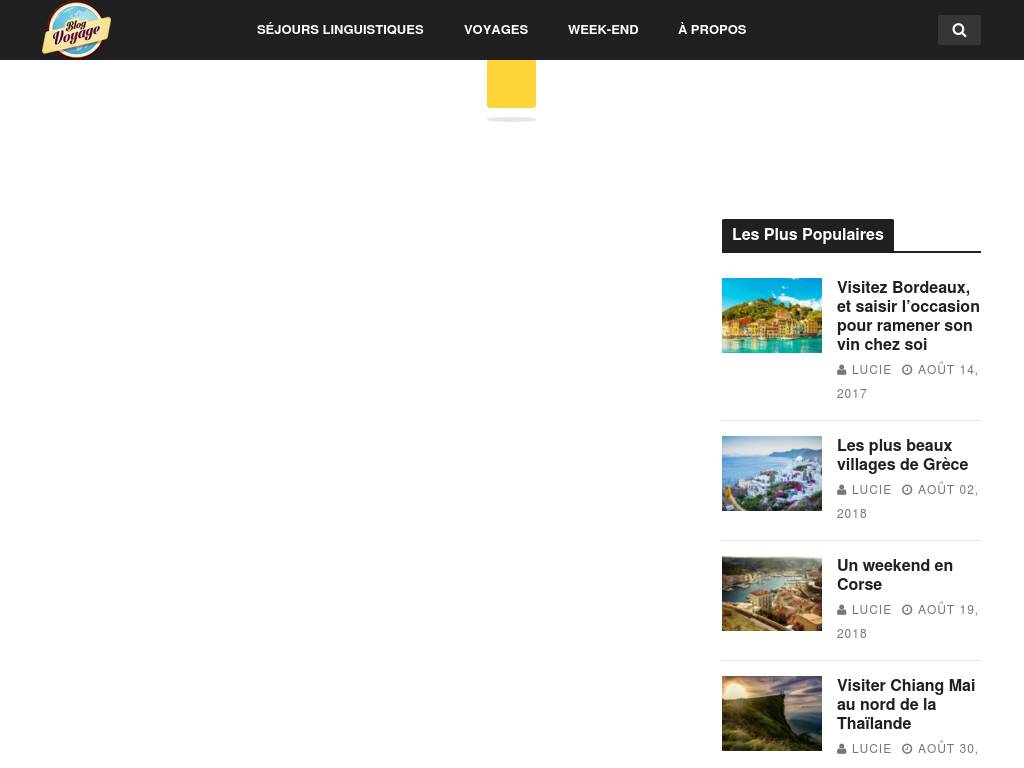Select the Corse harbor thumbnail
This screenshot has height=768, width=1024.
pos(772,593)
